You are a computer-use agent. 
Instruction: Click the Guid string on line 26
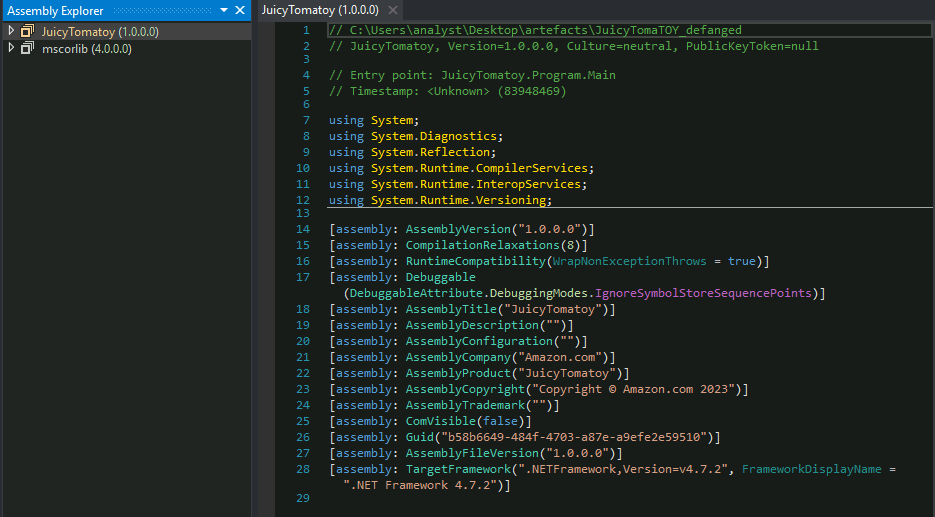point(574,438)
